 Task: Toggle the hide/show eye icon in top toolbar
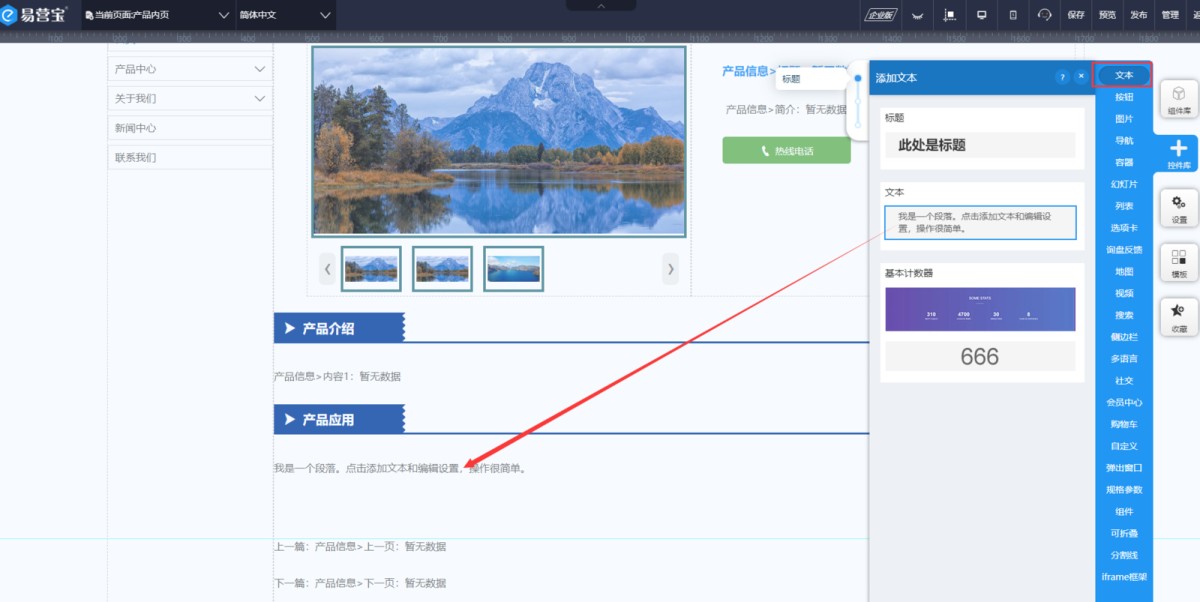pyautogui.click(x=918, y=15)
